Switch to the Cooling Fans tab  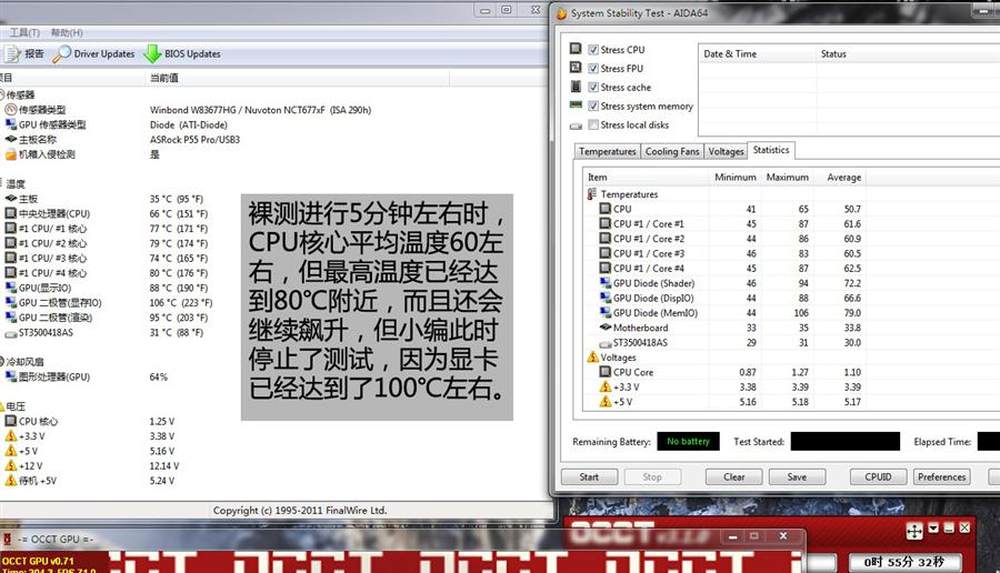click(x=672, y=151)
